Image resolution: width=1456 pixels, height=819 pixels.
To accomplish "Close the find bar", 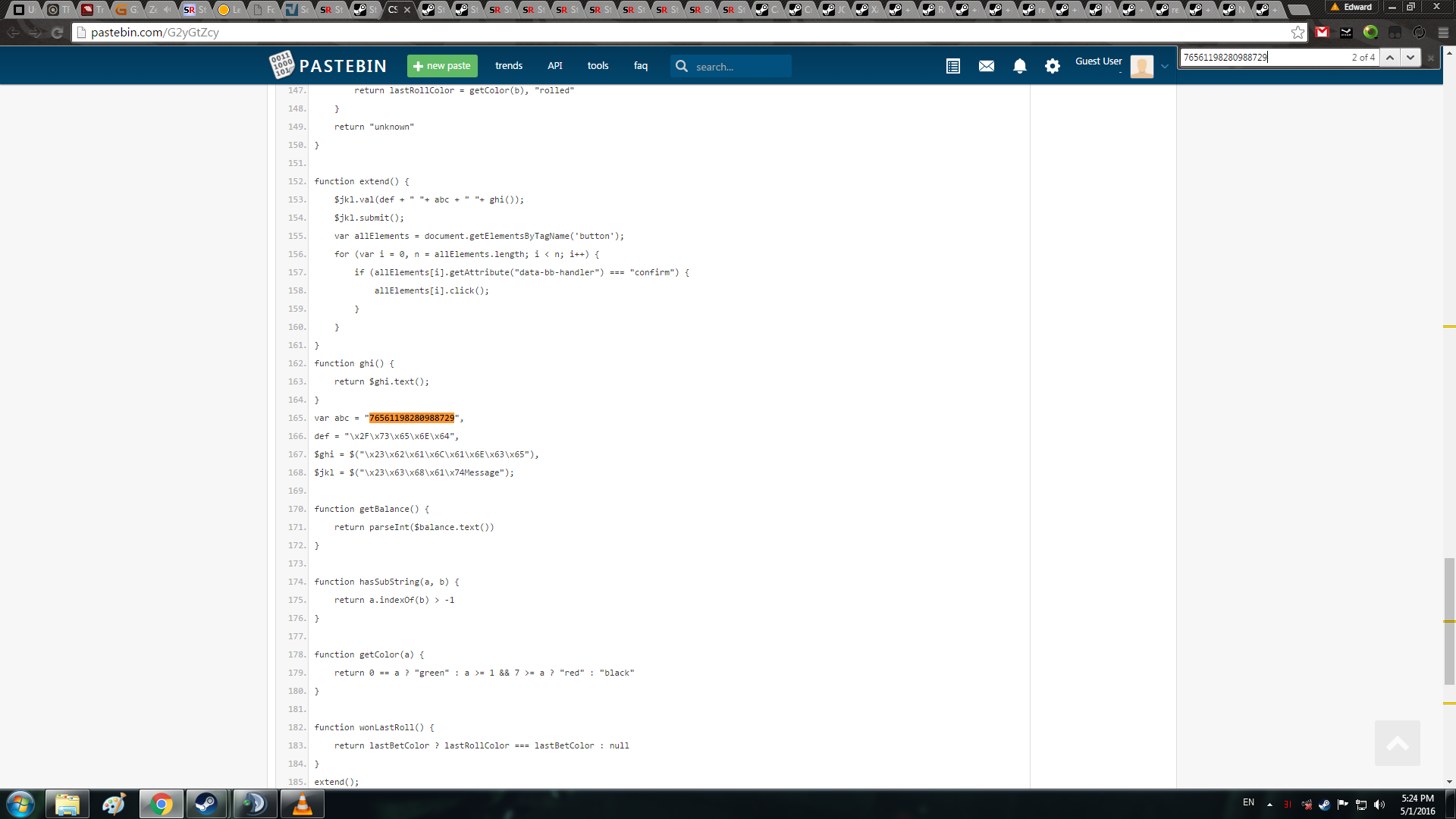I will (1431, 58).
